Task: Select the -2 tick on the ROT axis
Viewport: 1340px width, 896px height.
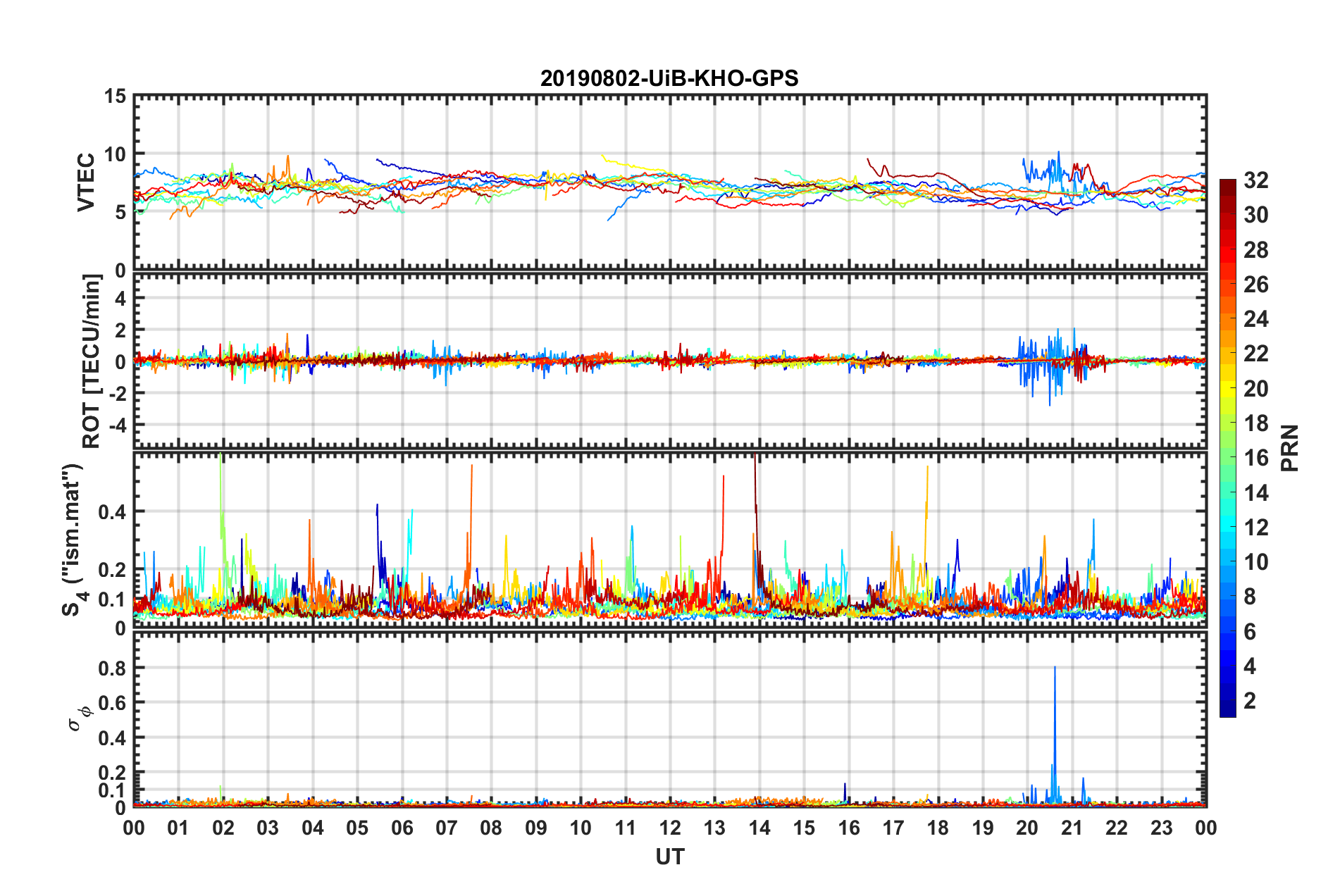Action: click(119, 394)
